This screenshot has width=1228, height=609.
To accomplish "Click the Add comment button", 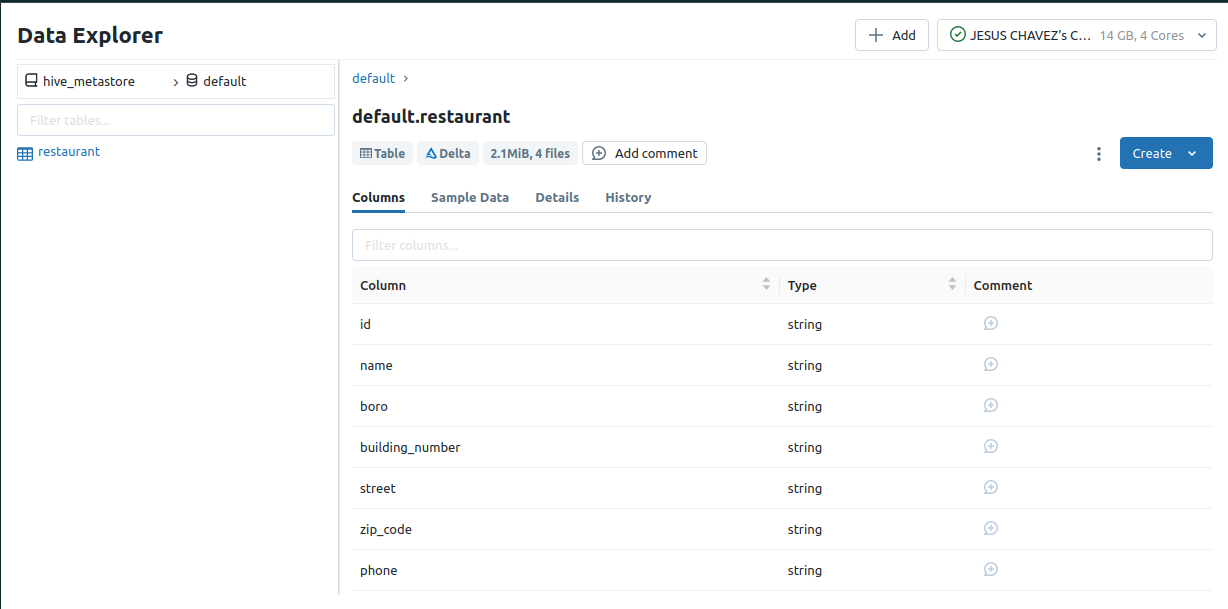I will coord(644,153).
